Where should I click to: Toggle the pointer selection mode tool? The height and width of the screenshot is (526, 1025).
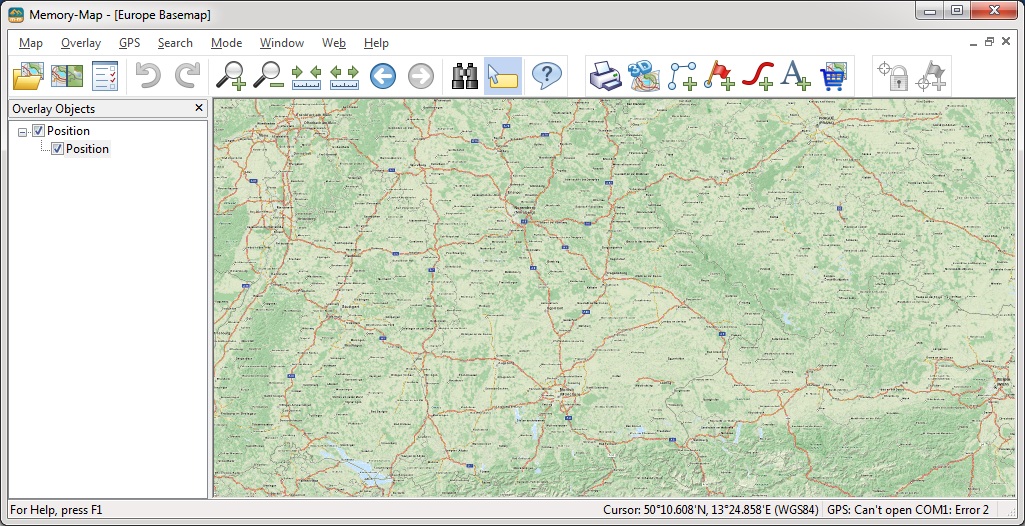click(x=503, y=76)
